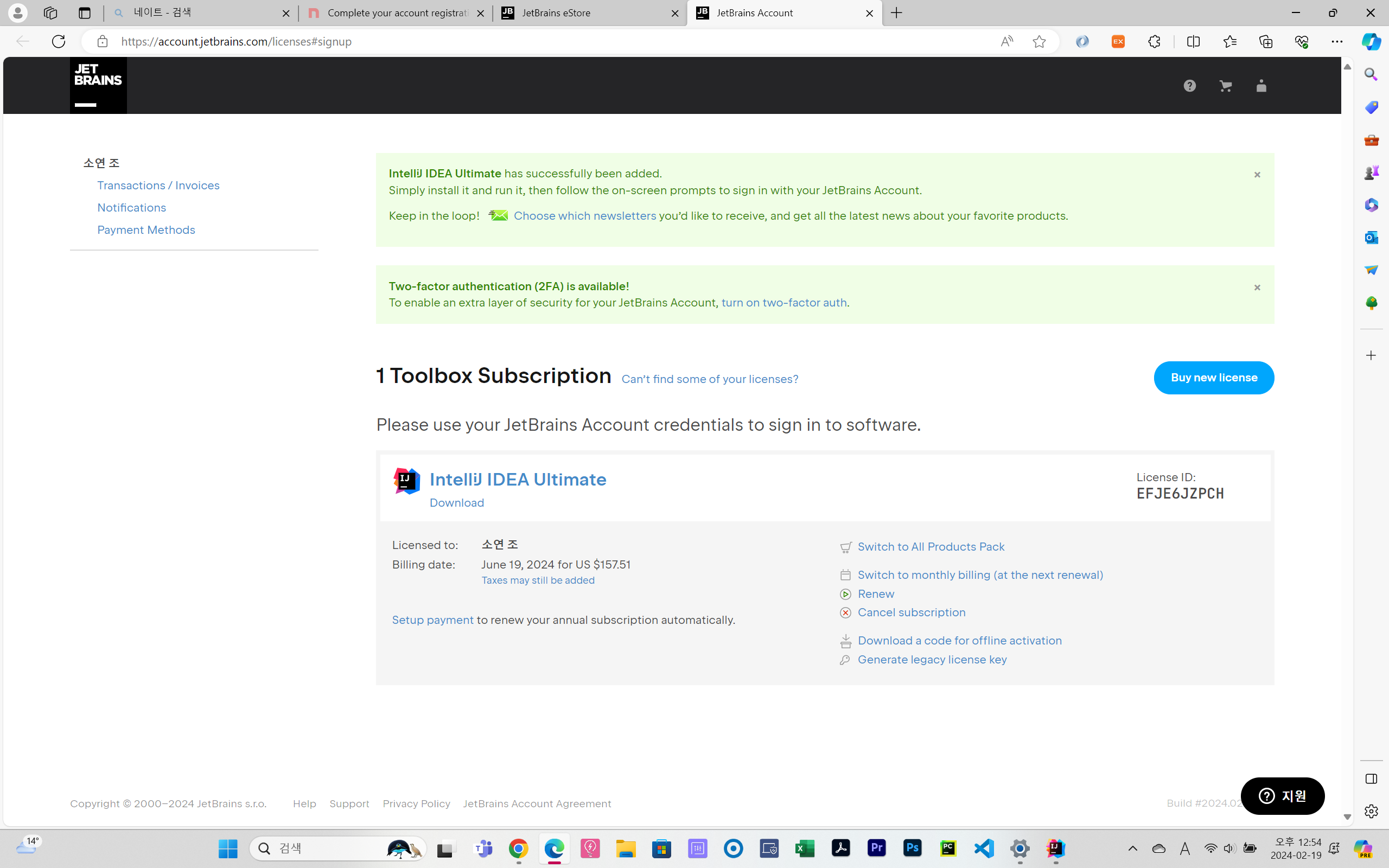Open the sidebar Tools briefcase icon

click(x=1371, y=140)
